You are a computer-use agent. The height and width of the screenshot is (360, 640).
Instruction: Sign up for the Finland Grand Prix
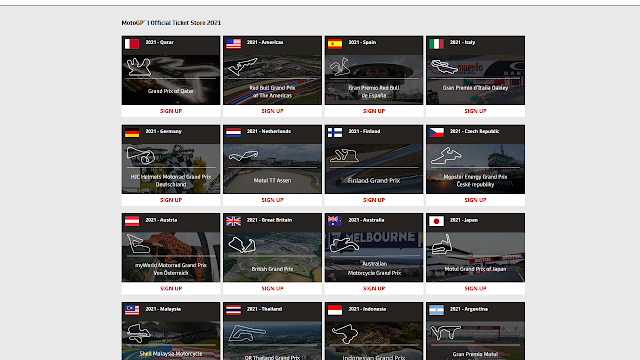point(374,200)
